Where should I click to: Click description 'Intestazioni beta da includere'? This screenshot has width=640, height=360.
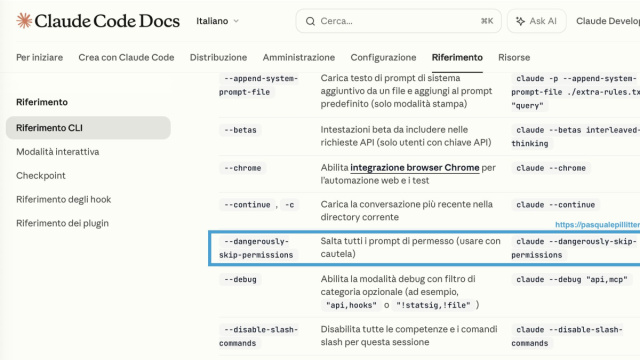406,136
